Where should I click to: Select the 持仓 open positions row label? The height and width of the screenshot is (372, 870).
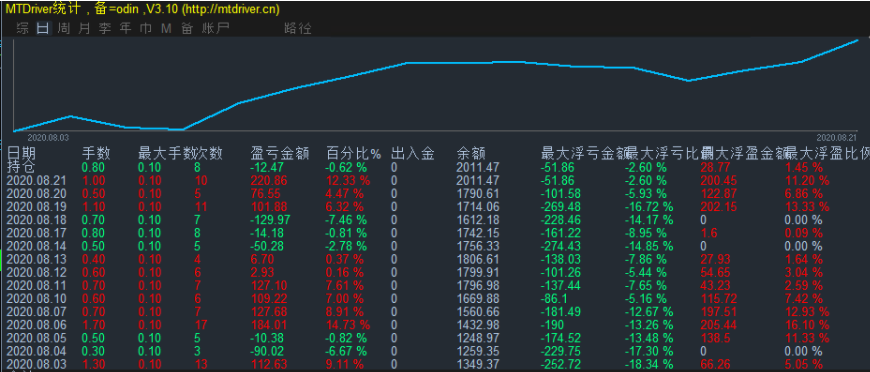(21, 167)
